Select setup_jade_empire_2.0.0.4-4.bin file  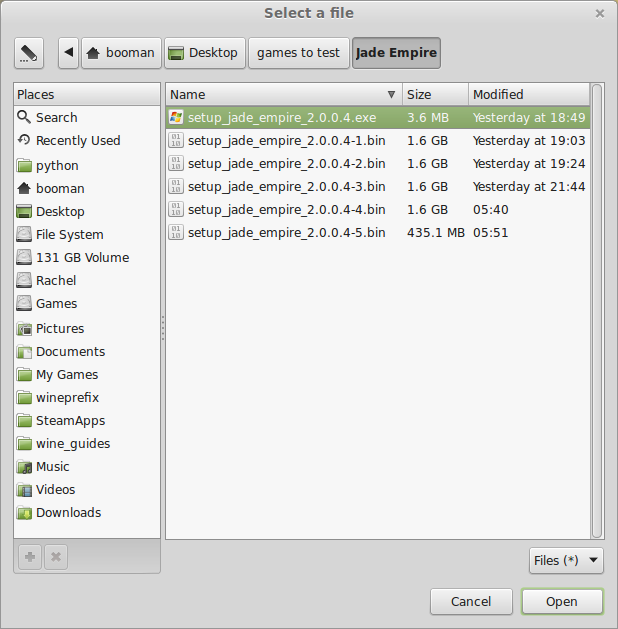coord(378,209)
